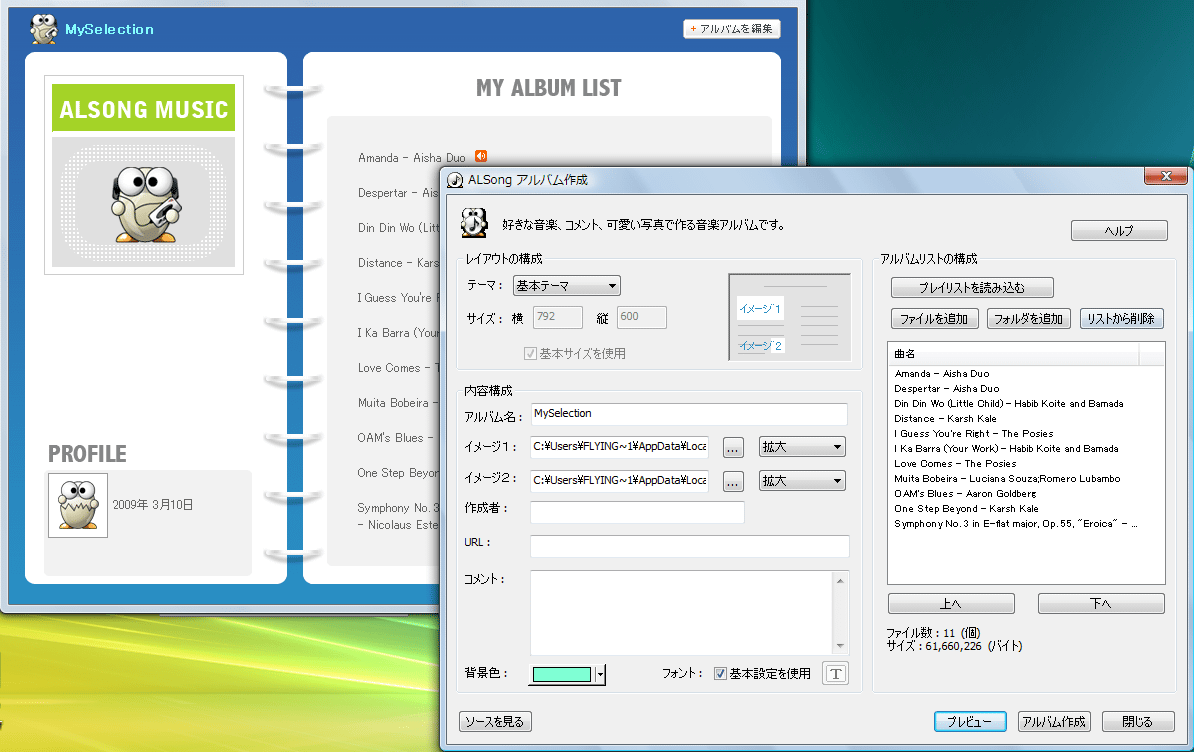Open the イメージ1 拡大 dropdown

click(x=802, y=447)
